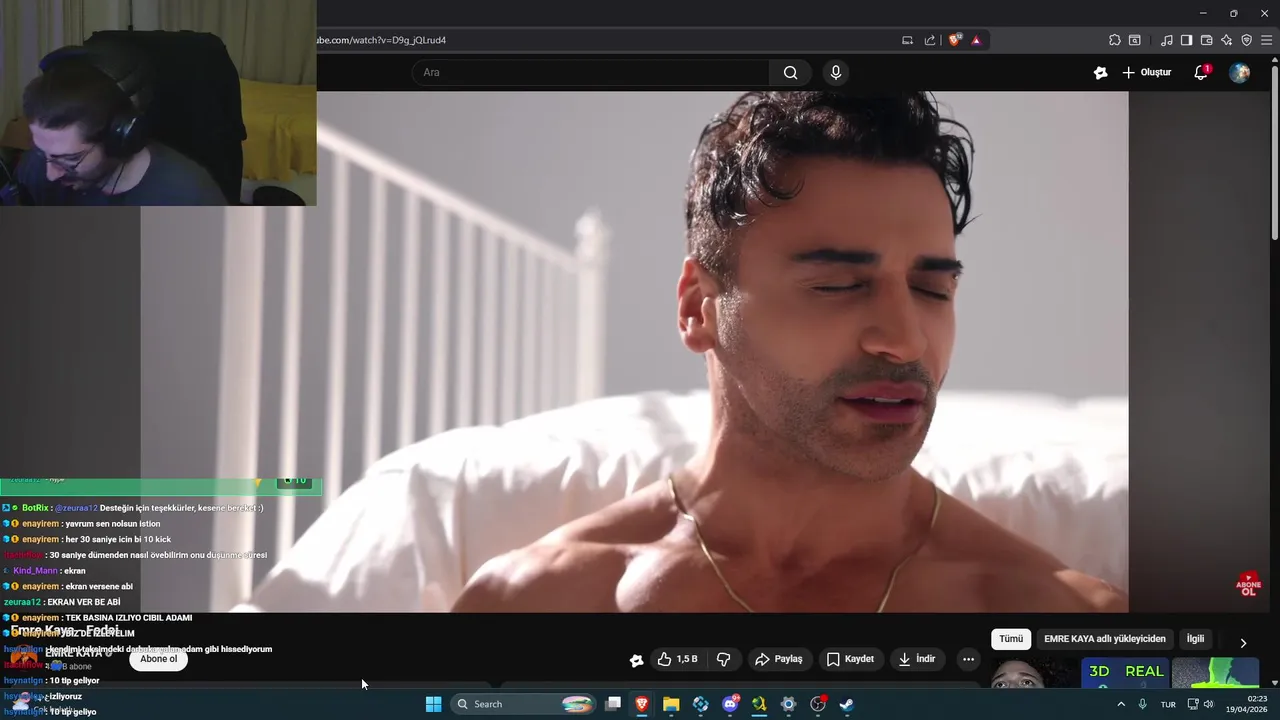
Task: Click the Kind_Mann username in chat
Action: click(x=35, y=571)
